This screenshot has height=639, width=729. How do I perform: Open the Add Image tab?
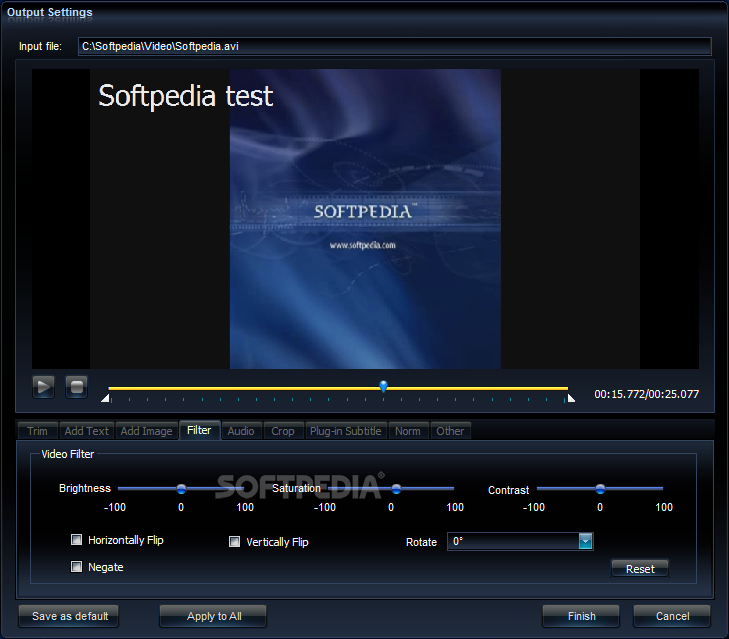(x=146, y=431)
